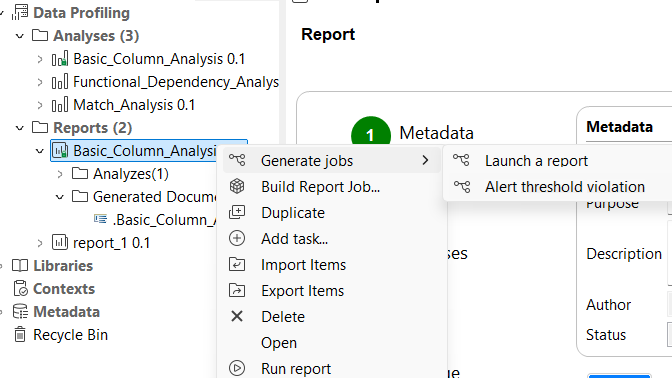Click the Reports folder icon

(x=40, y=127)
